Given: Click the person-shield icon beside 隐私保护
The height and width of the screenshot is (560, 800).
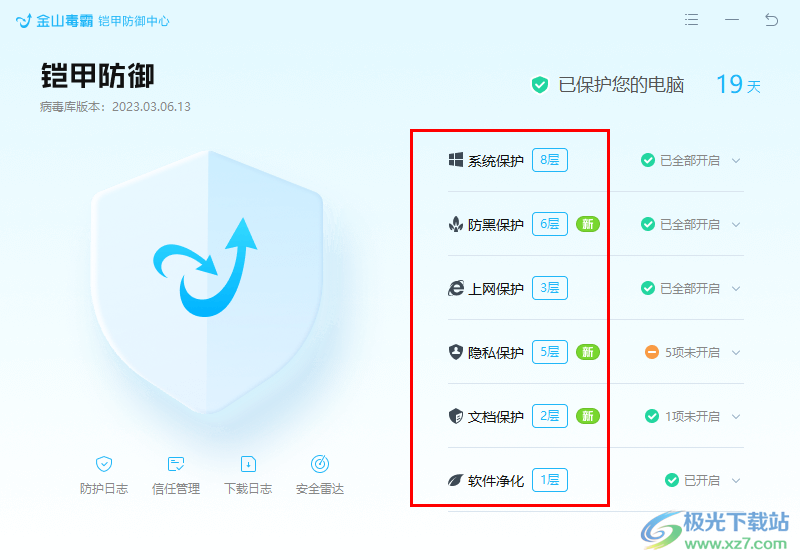Looking at the screenshot, I should click(x=456, y=352).
